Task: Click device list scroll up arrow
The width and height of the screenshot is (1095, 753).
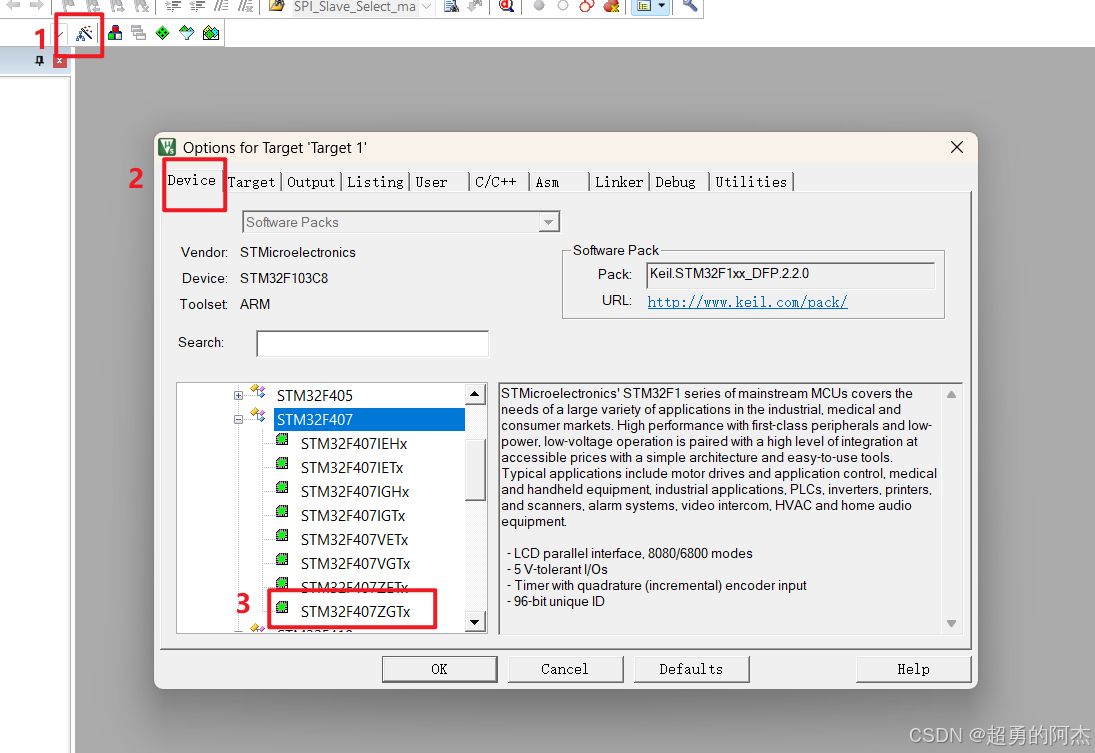Action: pos(475,395)
